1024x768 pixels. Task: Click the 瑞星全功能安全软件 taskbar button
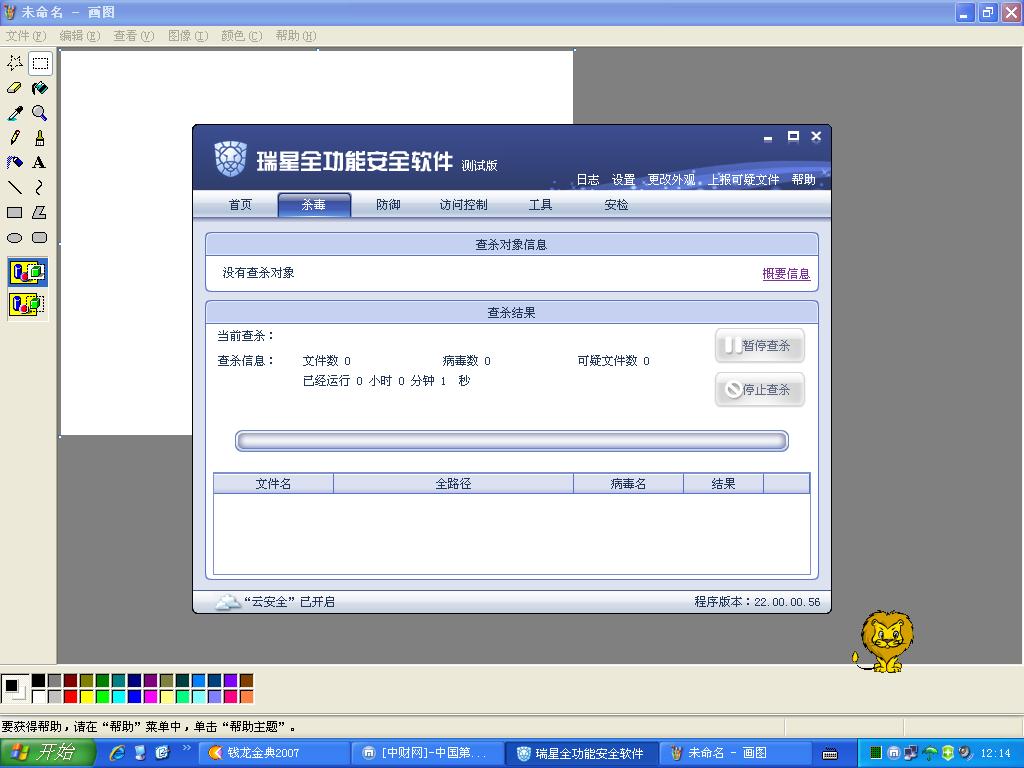(x=581, y=753)
